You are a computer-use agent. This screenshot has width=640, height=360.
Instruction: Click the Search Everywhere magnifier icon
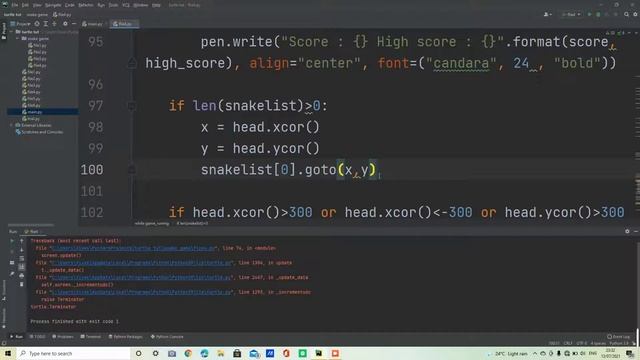click(x=627, y=14)
